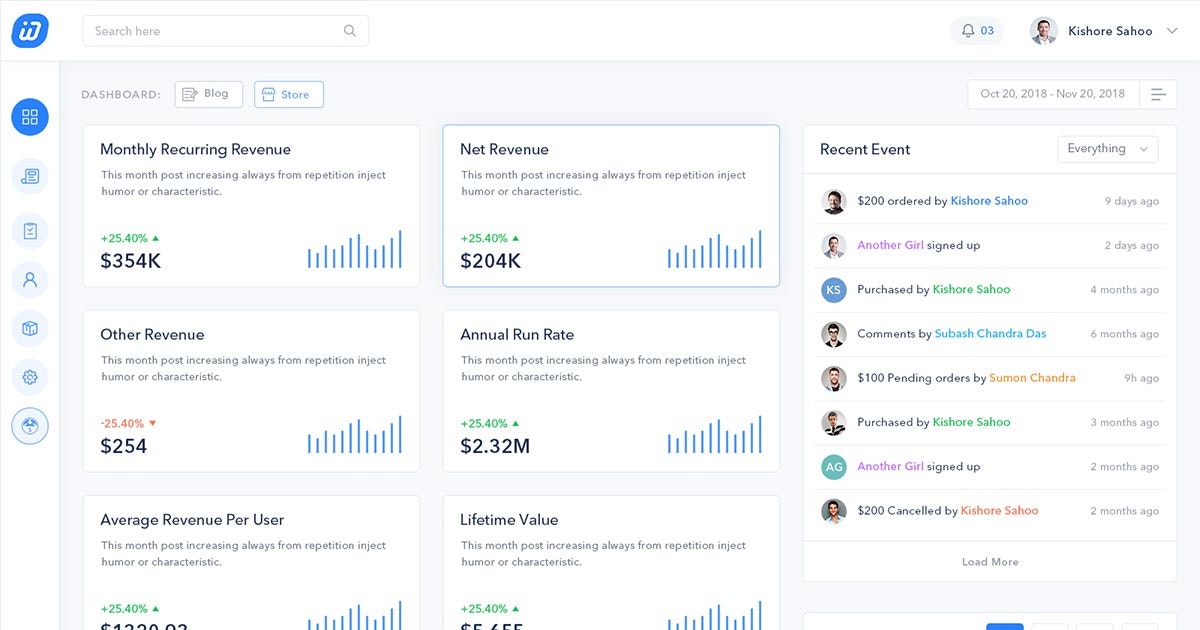
Task: Open the user profile sidebar icon
Action: (x=30, y=280)
